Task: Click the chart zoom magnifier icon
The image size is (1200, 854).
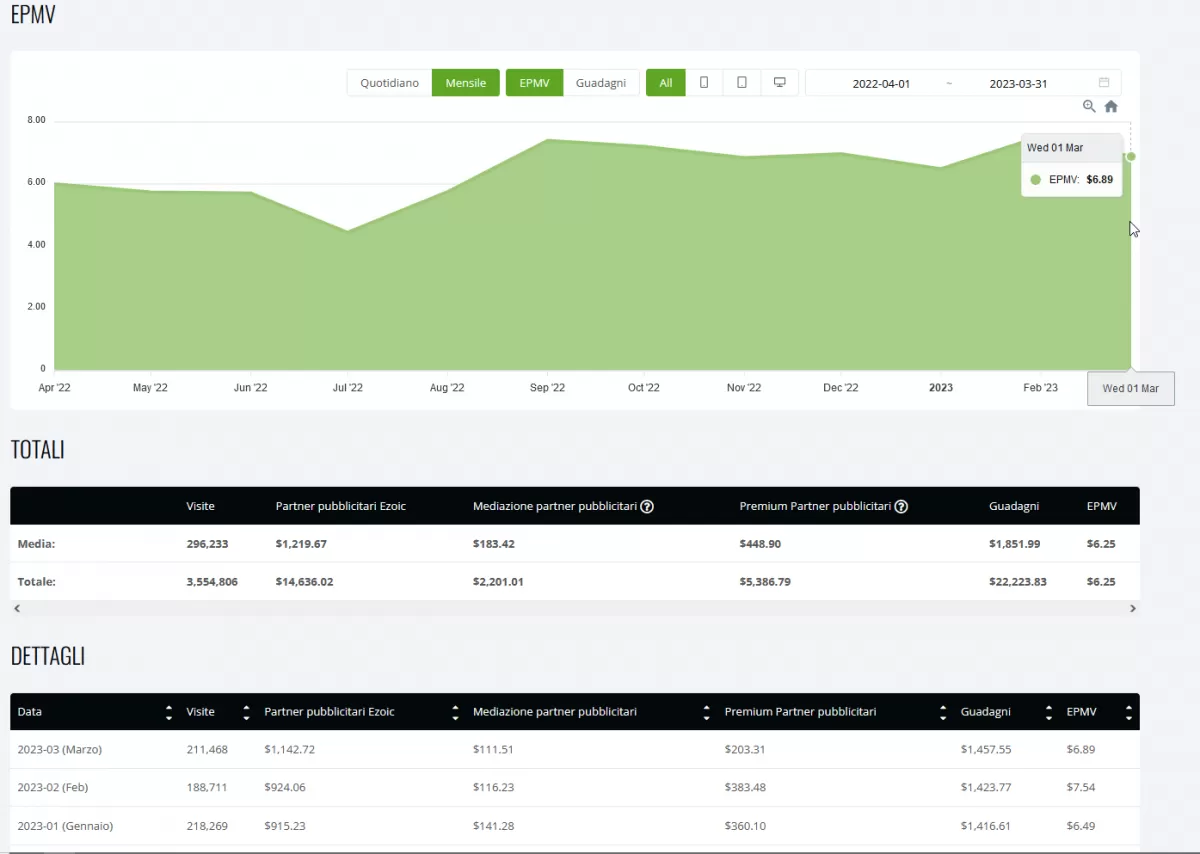Action: (1090, 107)
